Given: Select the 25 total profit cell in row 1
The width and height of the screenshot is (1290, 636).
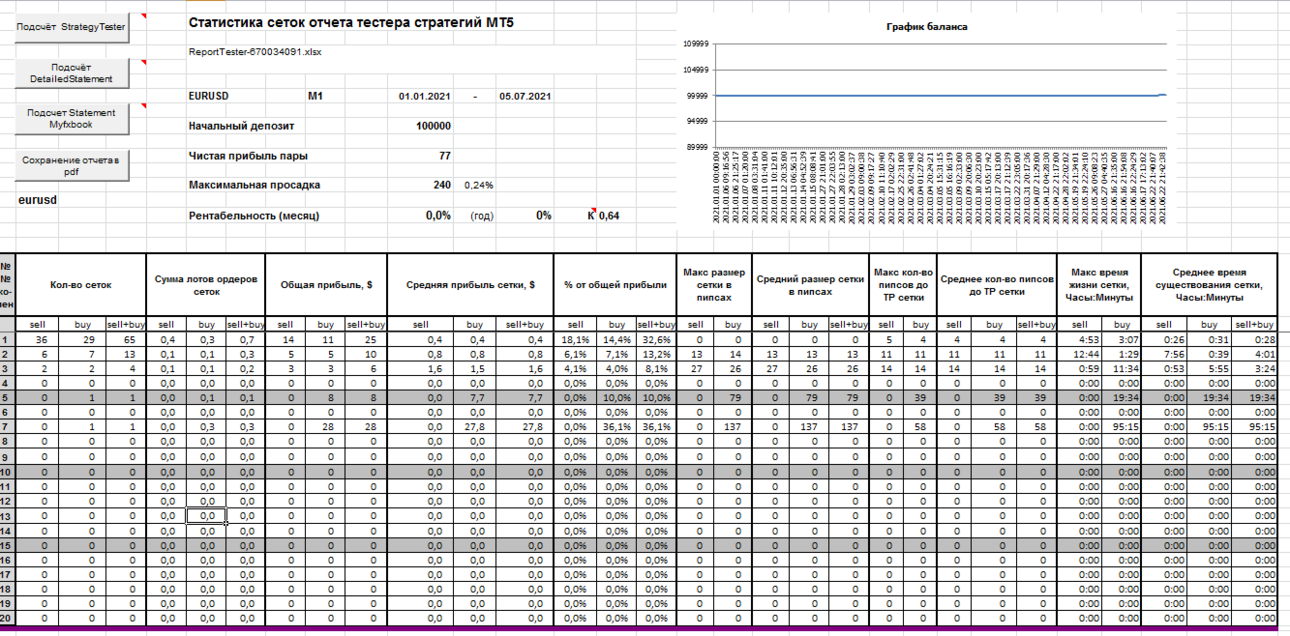Looking at the screenshot, I should pyautogui.click(x=366, y=339).
